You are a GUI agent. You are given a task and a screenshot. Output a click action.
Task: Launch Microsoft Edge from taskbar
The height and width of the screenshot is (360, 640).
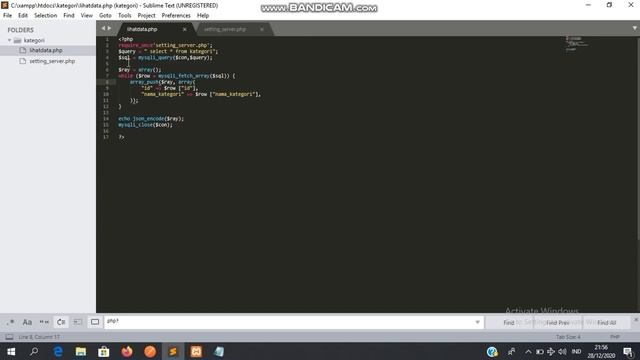point(58,351)
